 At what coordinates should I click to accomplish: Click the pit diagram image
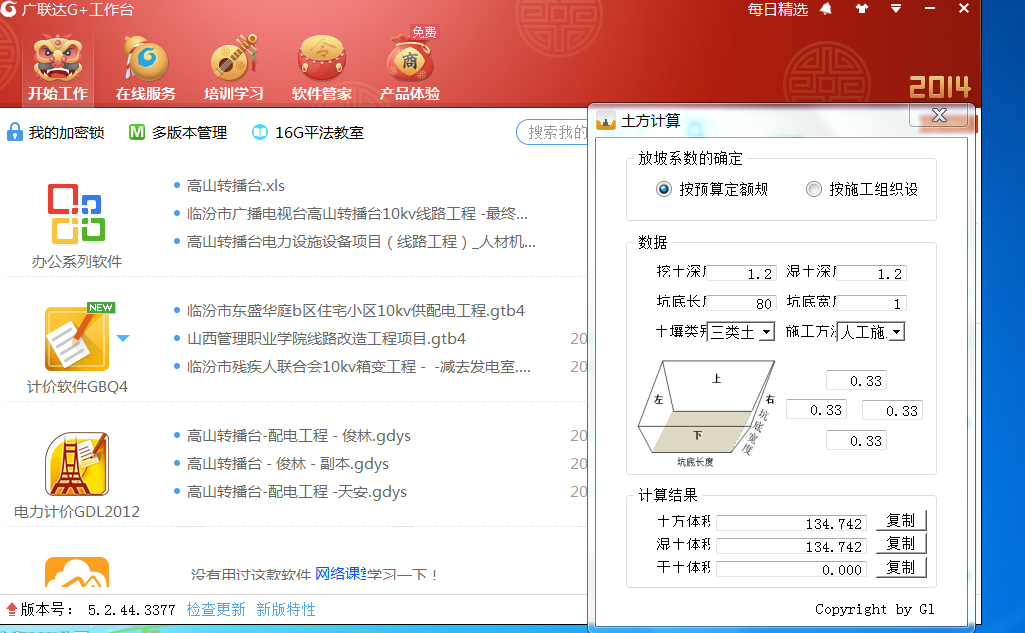pyautogui.click(x=707, y=413)
